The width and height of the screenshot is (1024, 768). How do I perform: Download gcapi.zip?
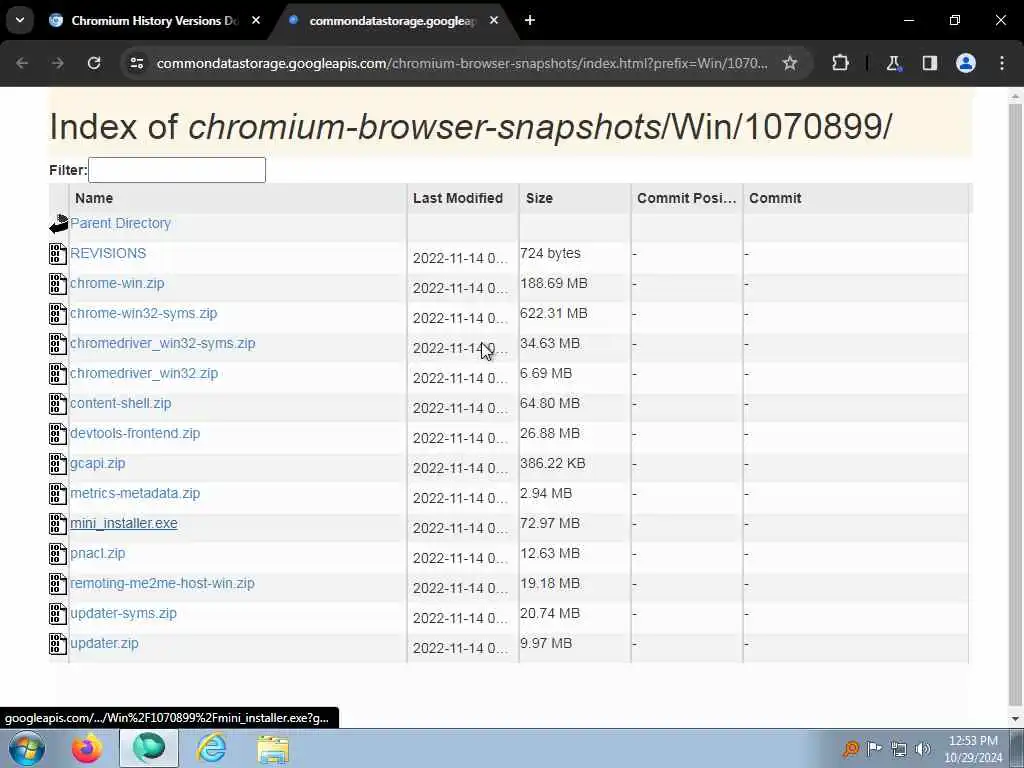coord(97,464)
